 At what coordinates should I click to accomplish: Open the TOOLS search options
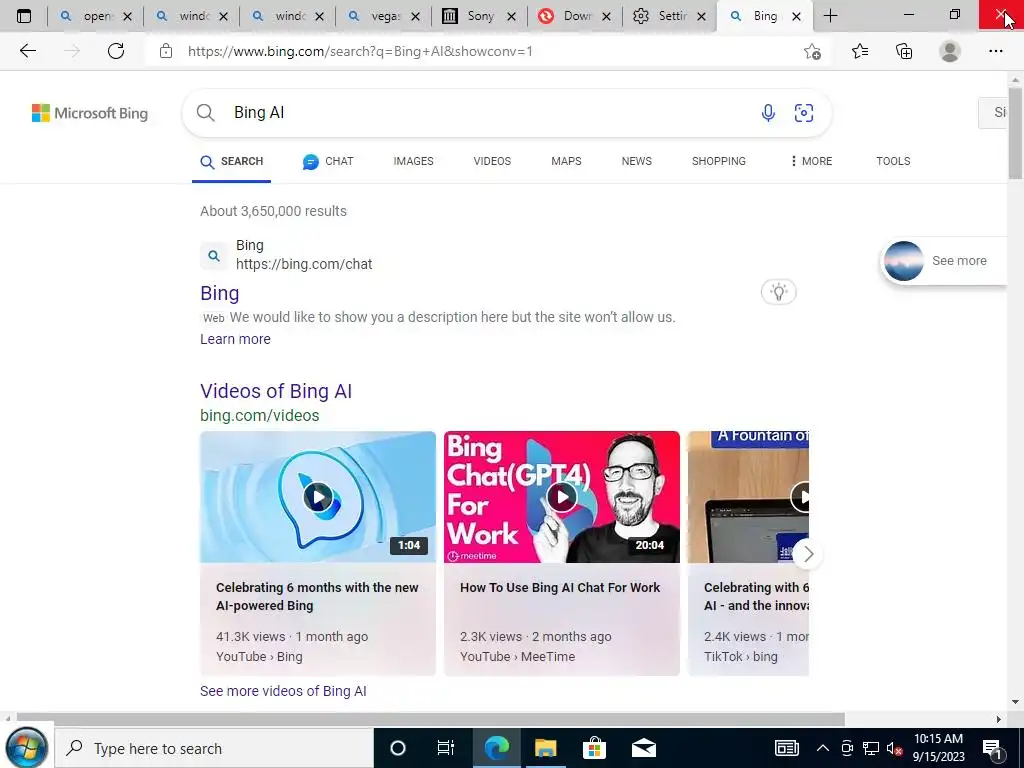coord(893,161)
